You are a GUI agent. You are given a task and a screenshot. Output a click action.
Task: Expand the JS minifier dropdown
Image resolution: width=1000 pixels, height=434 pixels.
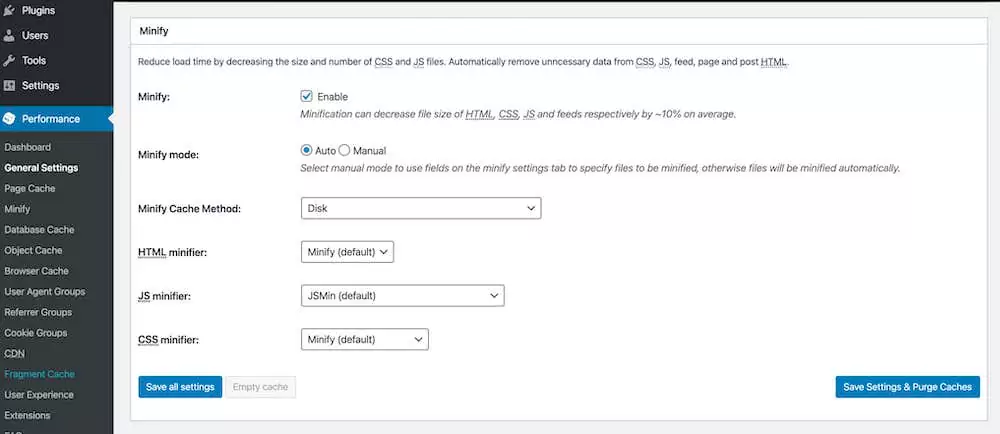[402, 296]
